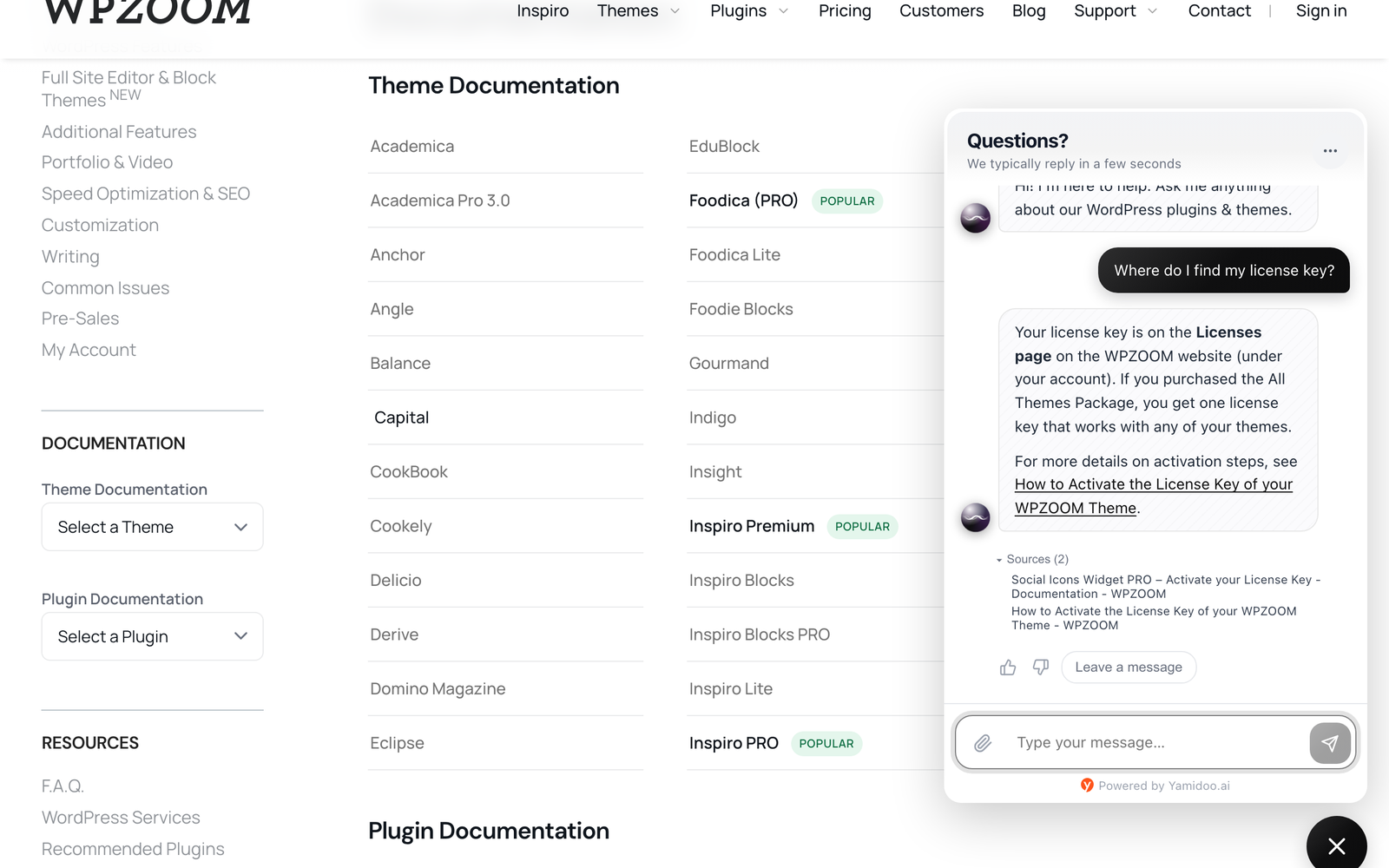
Task: Open the How to Activate License Key link
Action: 1154,496
